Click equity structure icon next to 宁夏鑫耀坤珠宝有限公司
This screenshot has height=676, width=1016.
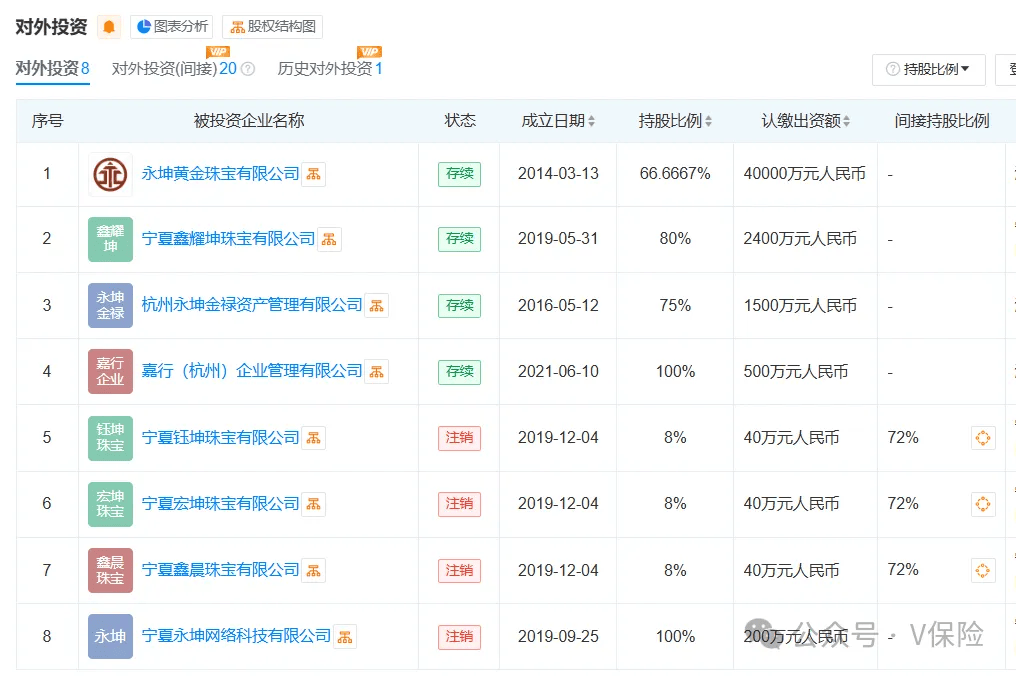point(329,239)
